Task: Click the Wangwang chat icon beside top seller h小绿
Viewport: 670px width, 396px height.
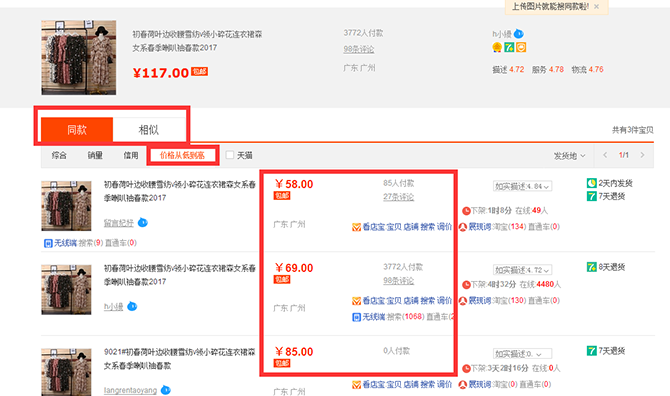Action: point(519,34)
